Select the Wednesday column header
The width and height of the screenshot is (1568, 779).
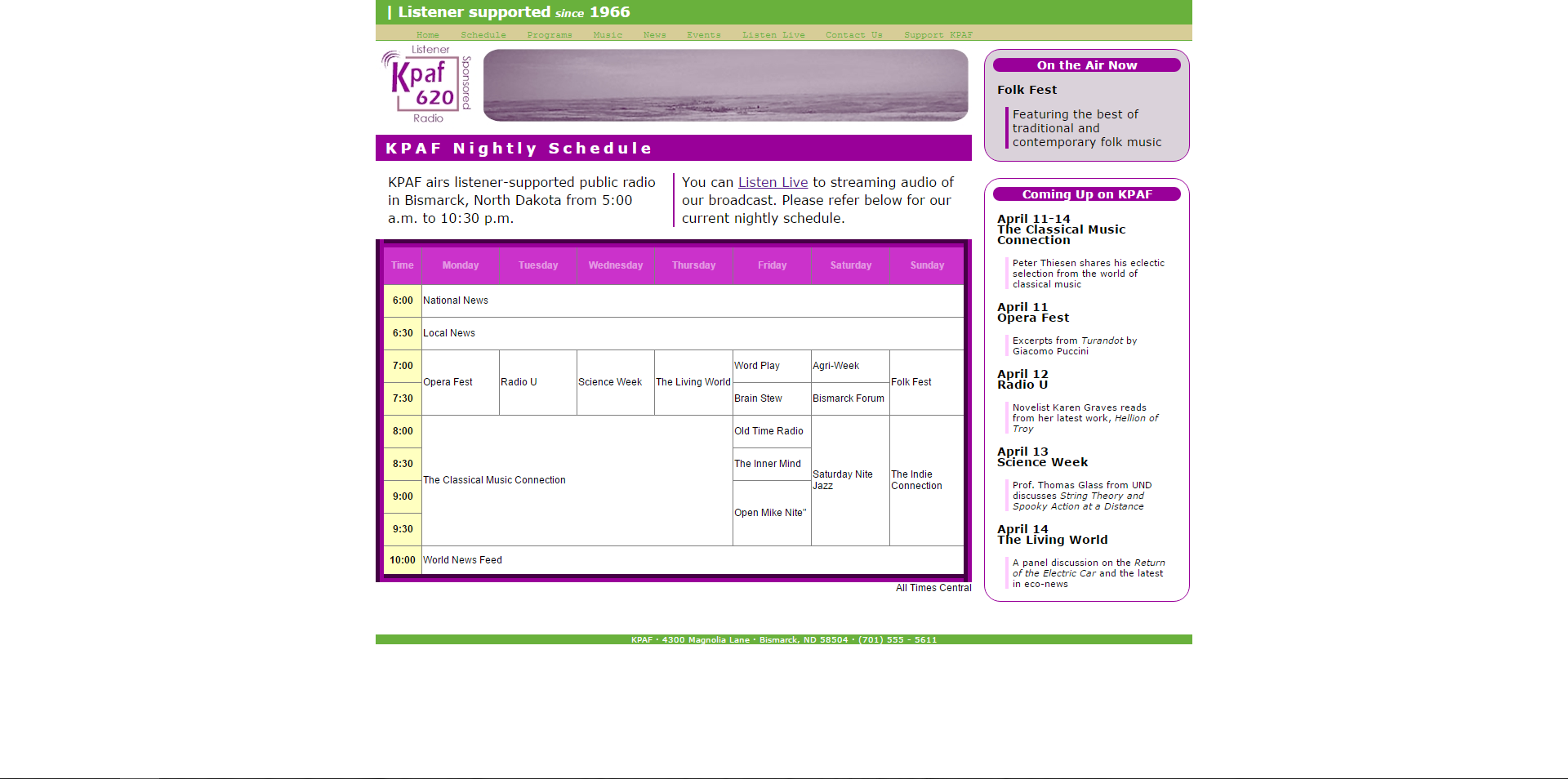(x=616, y=265)
